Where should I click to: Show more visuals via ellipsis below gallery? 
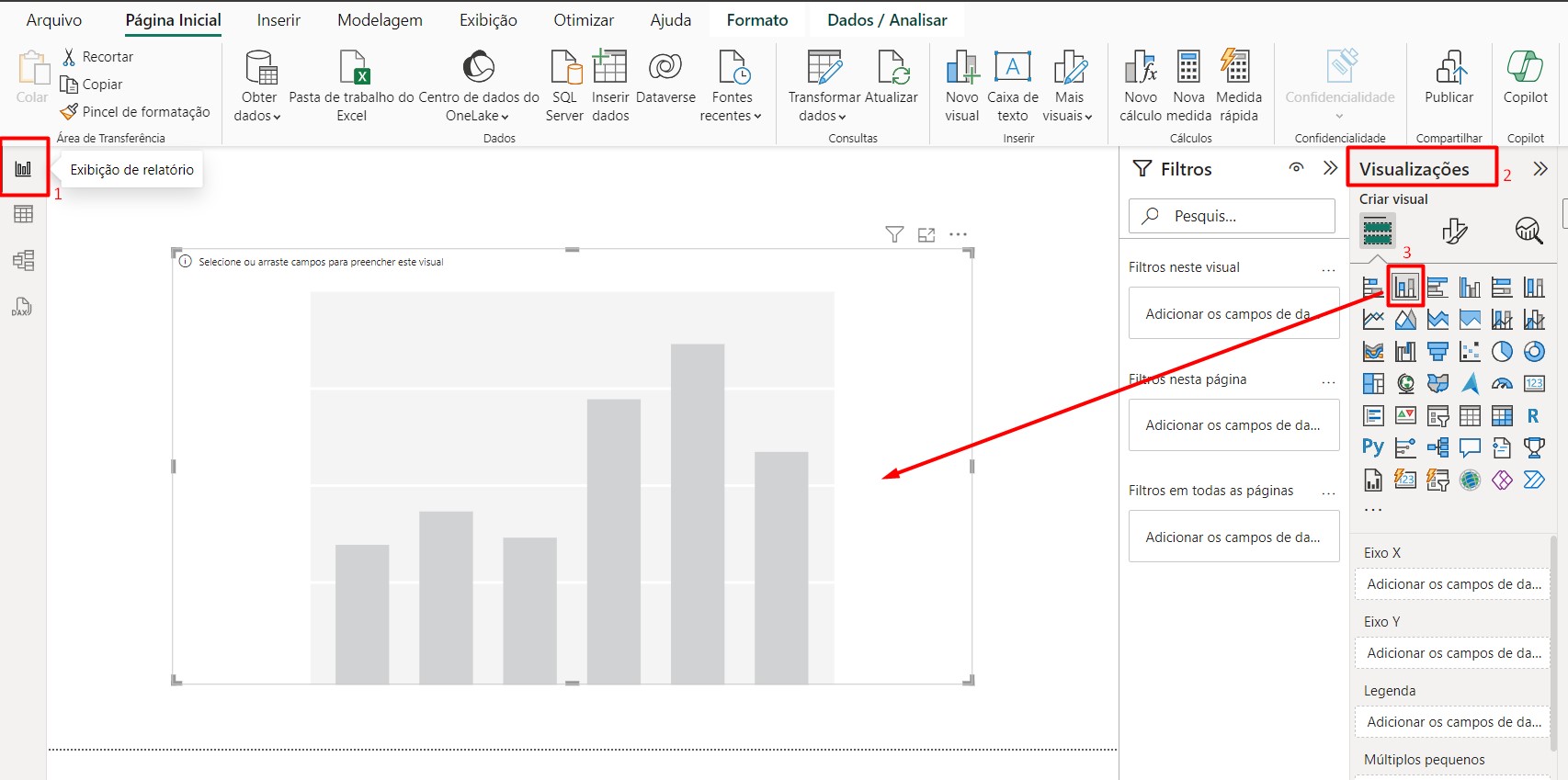tap(1373, 509)
